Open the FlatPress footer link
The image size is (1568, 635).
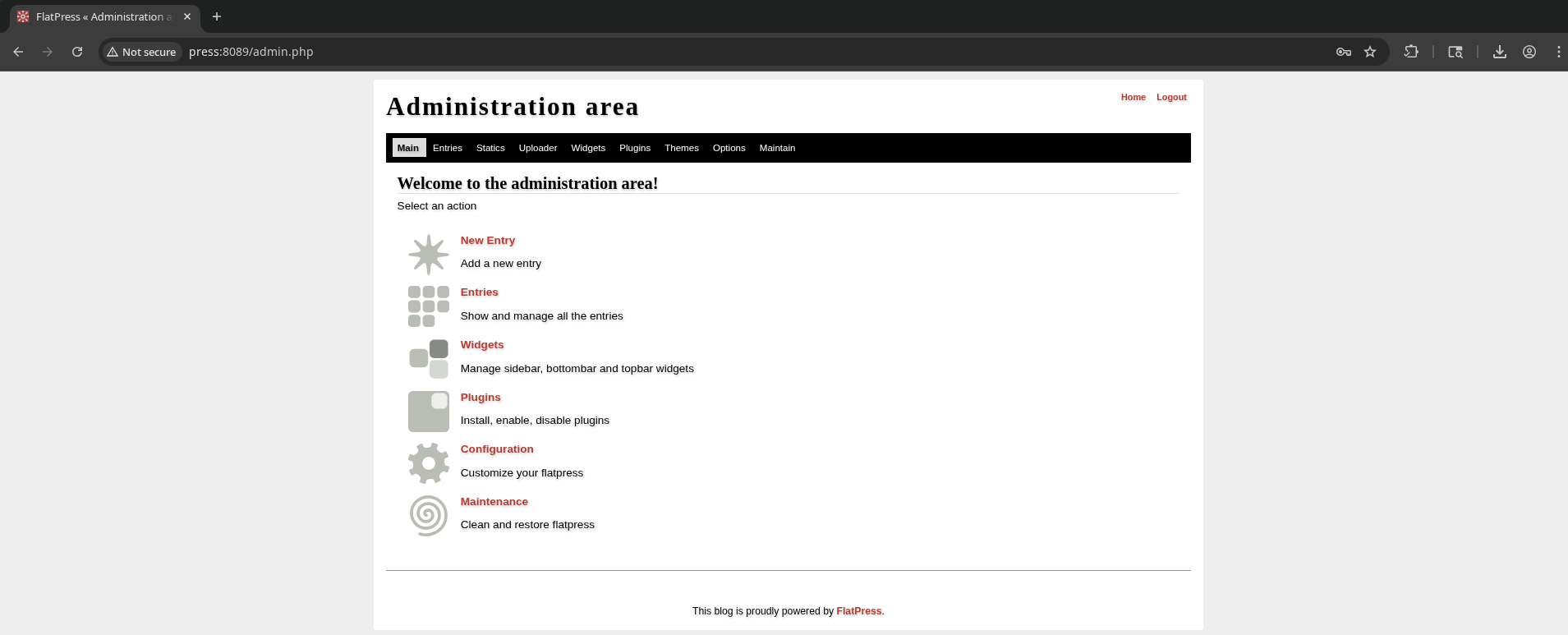[858, 611]
